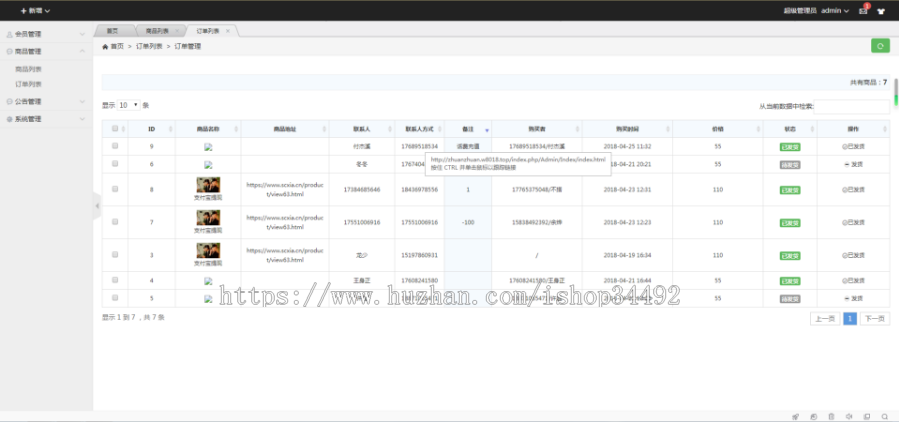Click the green refresh icon button

(880, 45)
